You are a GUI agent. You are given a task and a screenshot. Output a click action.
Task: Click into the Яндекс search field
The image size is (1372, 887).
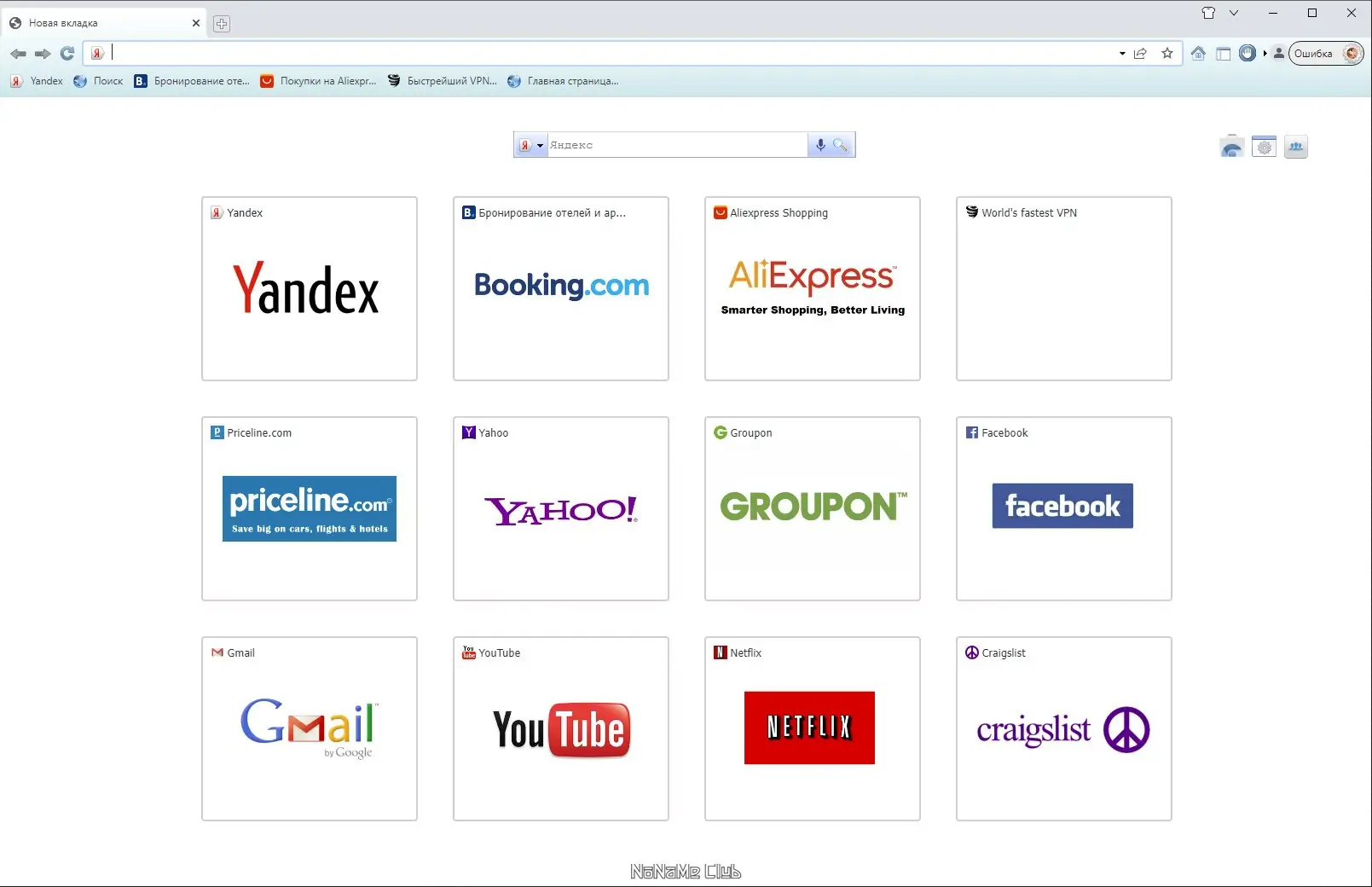pyautogui.click(x=677, y=145)
